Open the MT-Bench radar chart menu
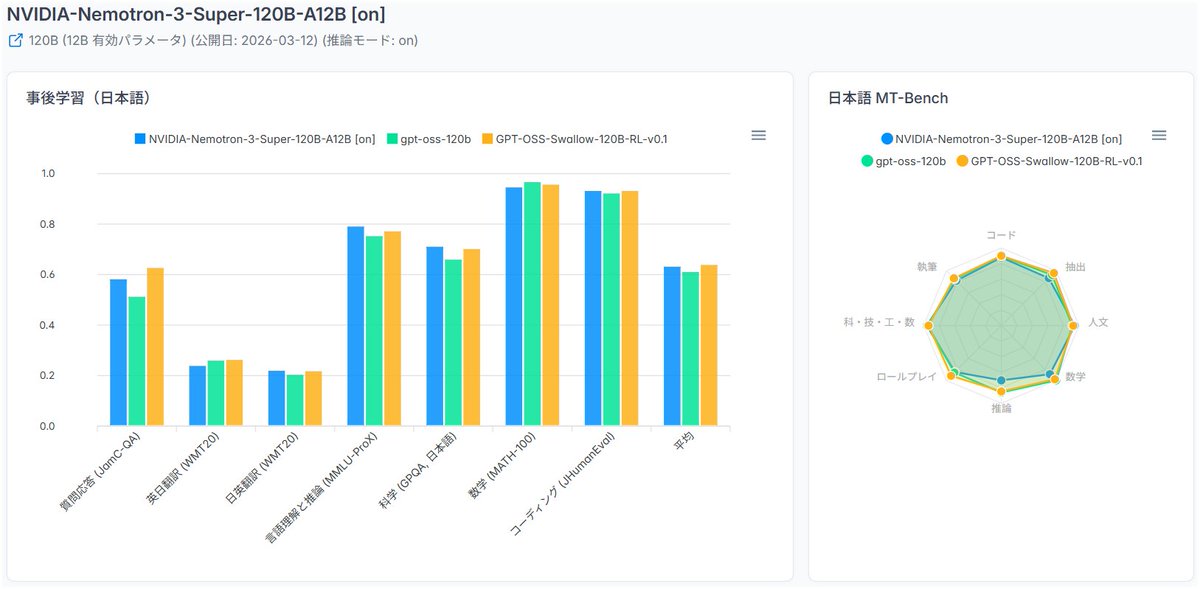The image size is (1200, 589). point(1159,135)
